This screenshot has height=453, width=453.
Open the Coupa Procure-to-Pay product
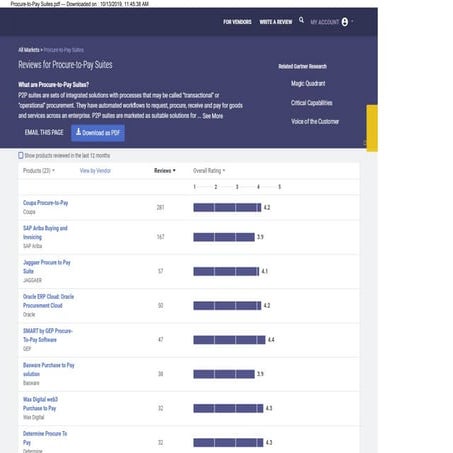click(x=46, y=203)
